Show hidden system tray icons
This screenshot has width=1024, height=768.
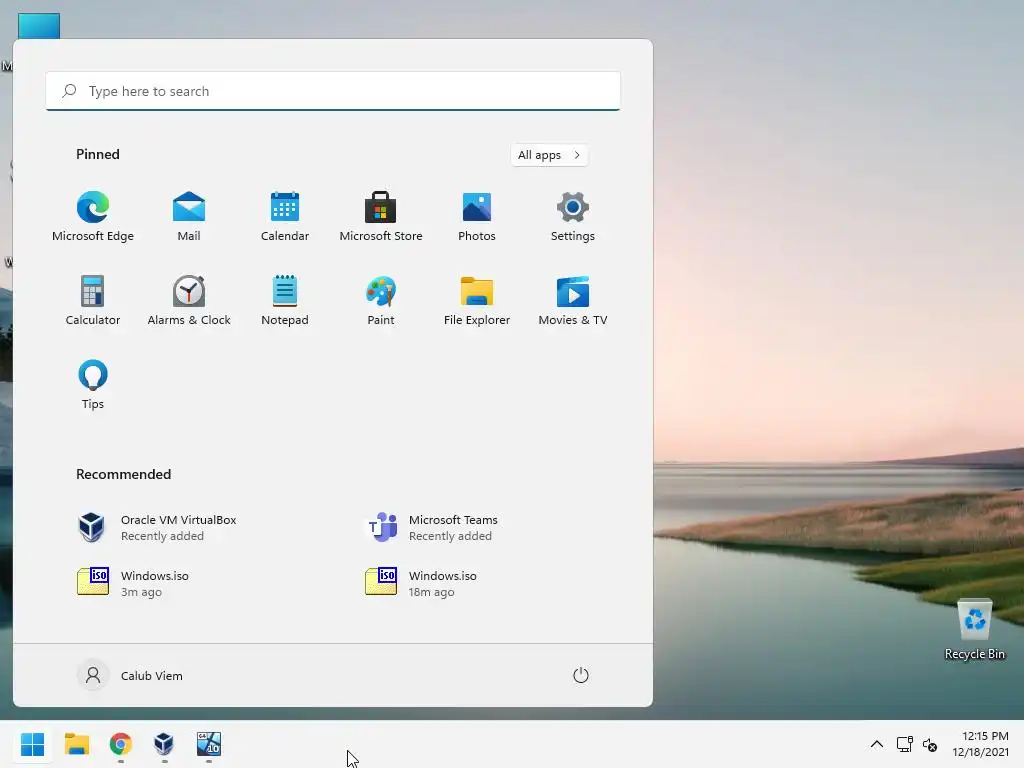876,744
